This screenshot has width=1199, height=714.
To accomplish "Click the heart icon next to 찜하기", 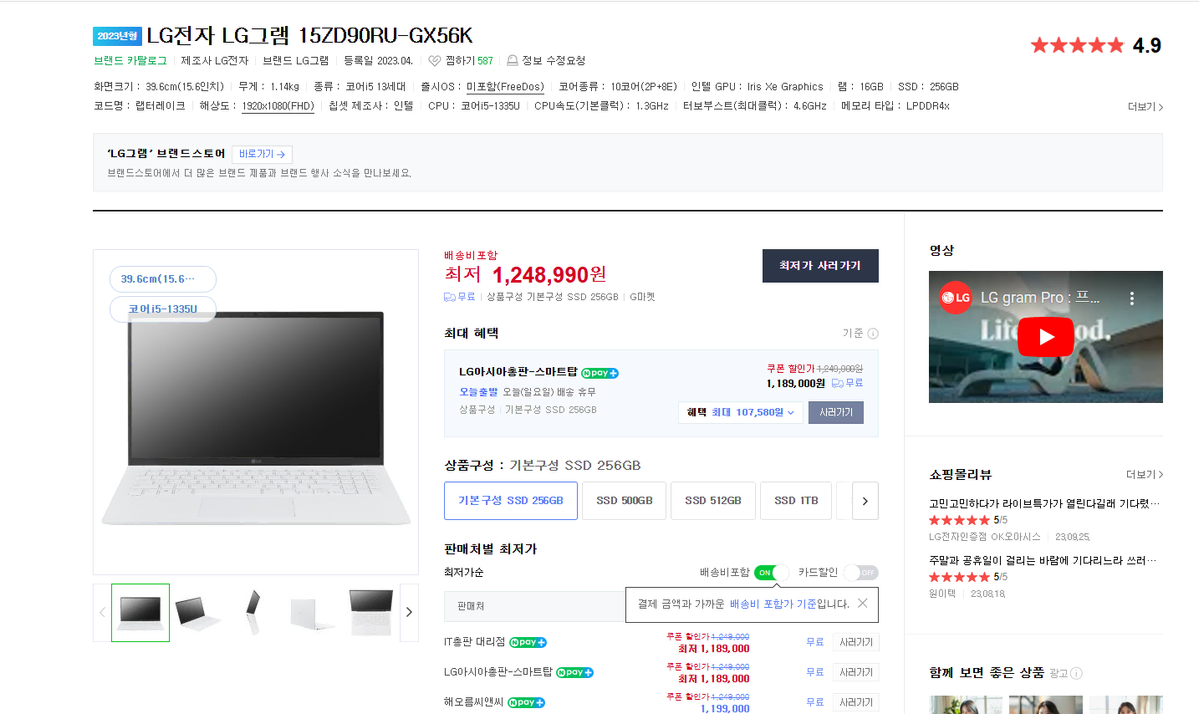I will coord(434,60).
